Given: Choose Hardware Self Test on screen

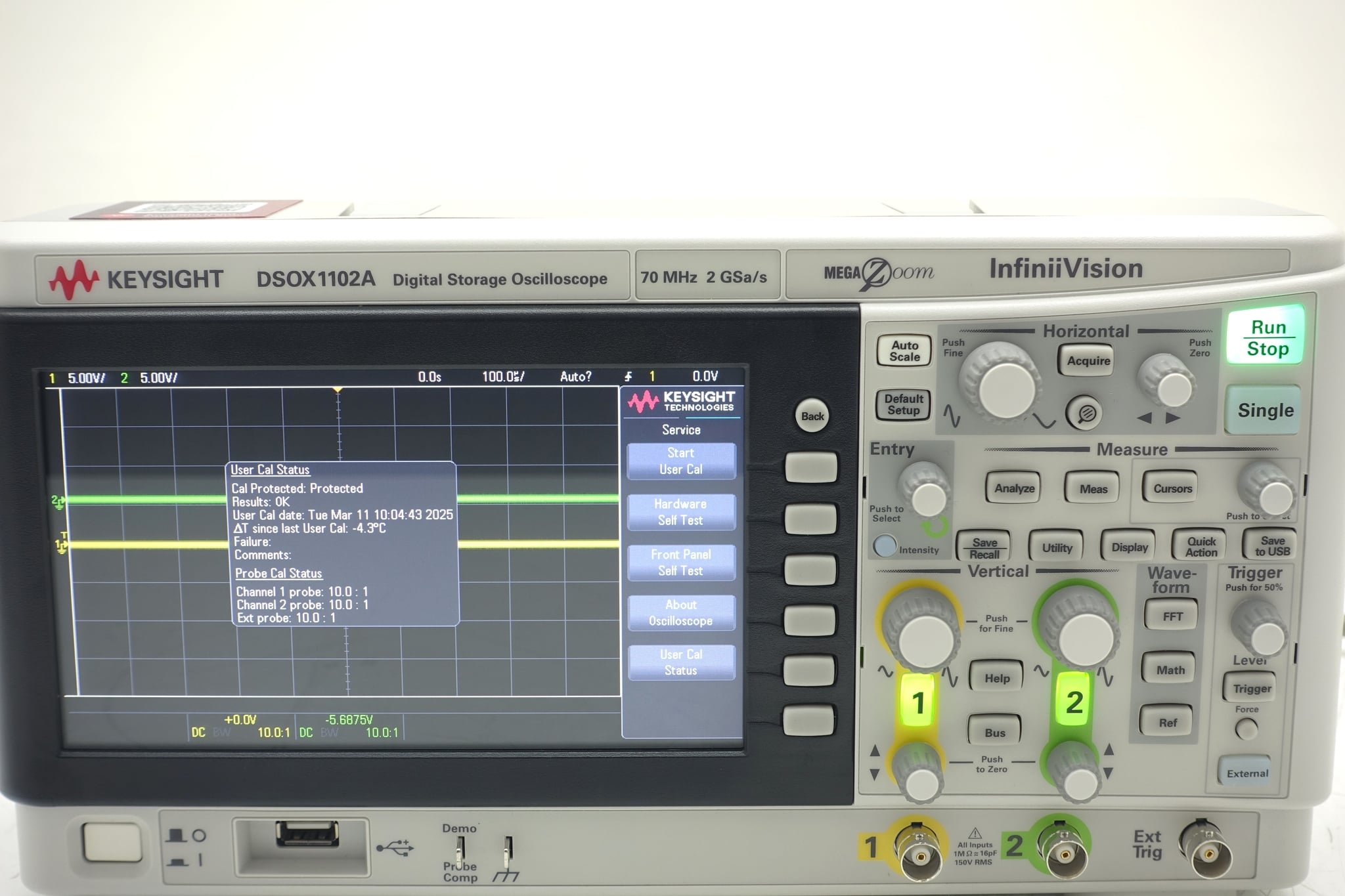Looking at the screenshot, I should pos(681,512).
